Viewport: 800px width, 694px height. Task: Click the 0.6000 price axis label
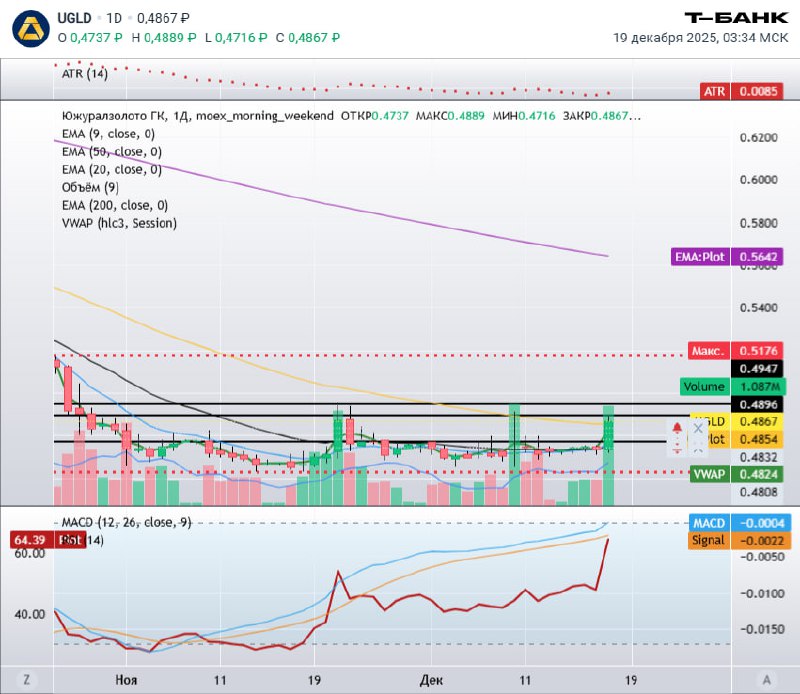(x=759, y=180)
